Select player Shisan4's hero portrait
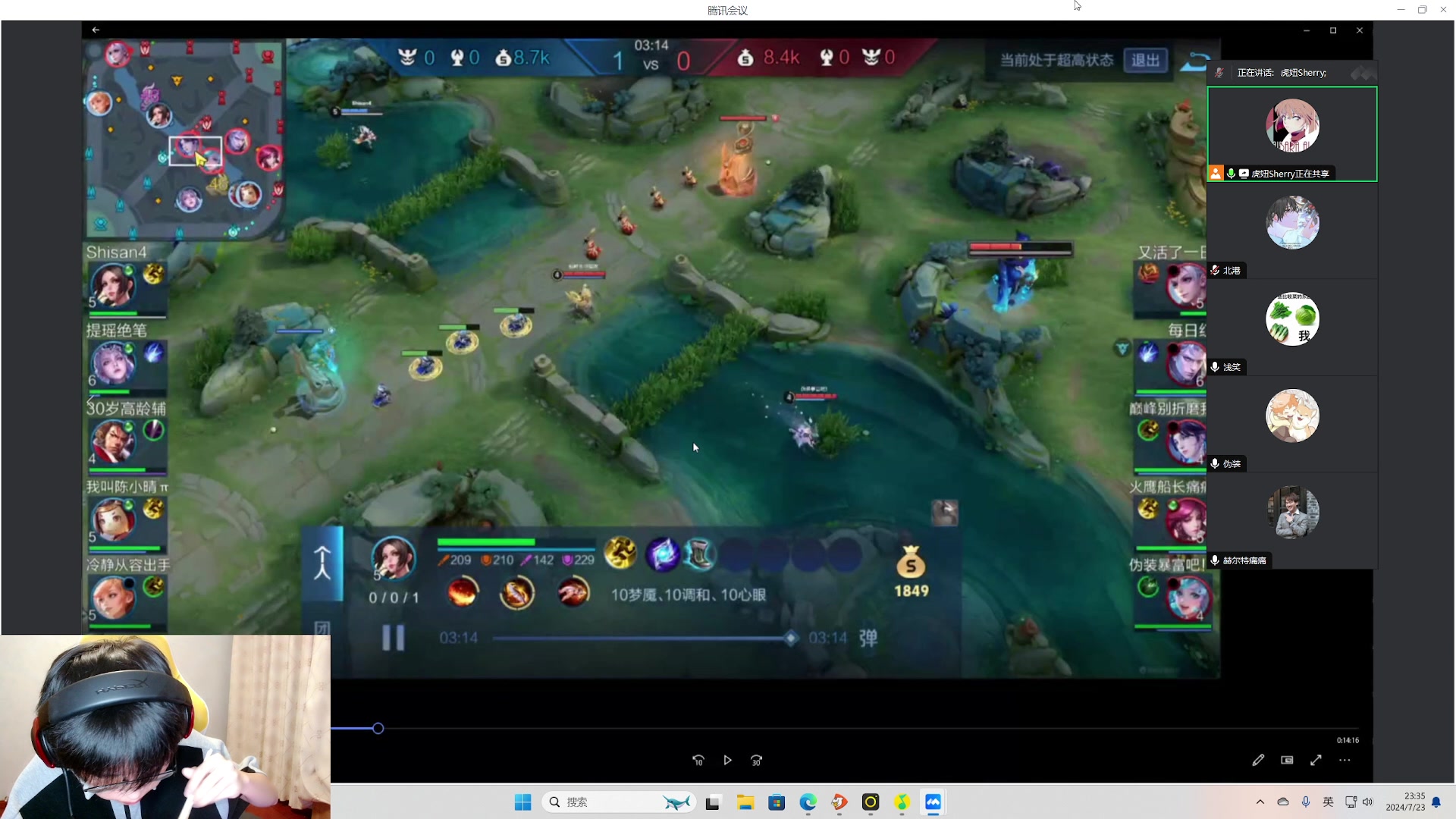Viewport: 1456px width, 819px height. pyautogui.click(x=113, y=286)
